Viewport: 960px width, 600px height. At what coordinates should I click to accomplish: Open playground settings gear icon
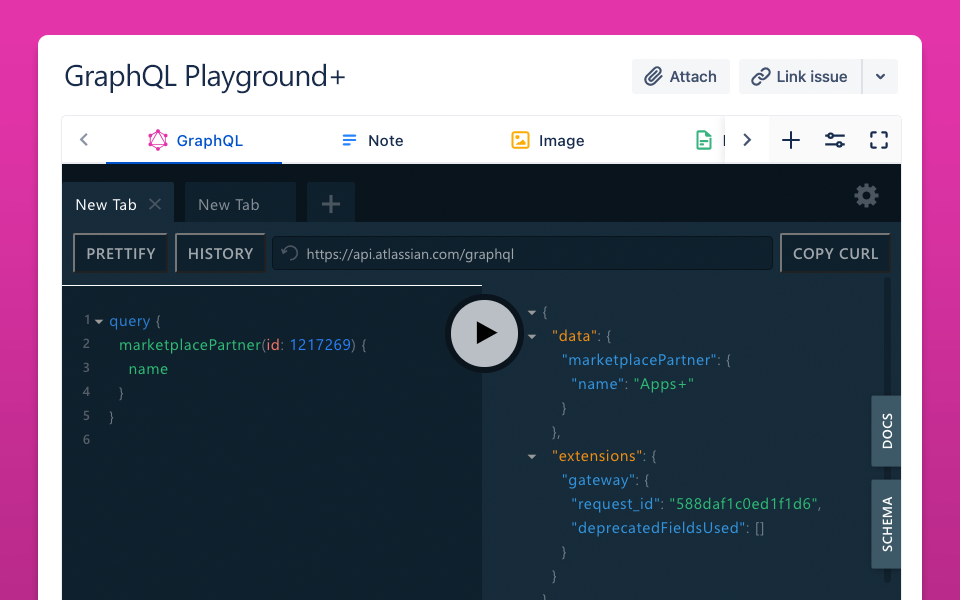[x=866, y=196]
